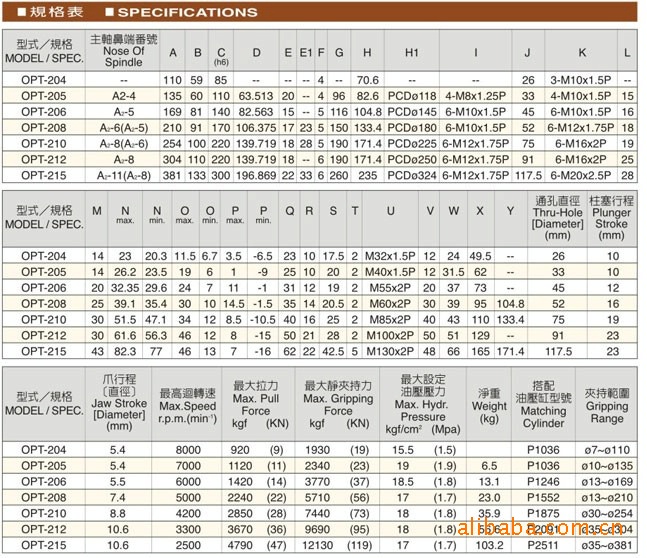Image resolution: width=647 pixels, height=558 pixels.
Task: Click the ø7~ø110 gripping range cell
Action: [x=607, y=452]
